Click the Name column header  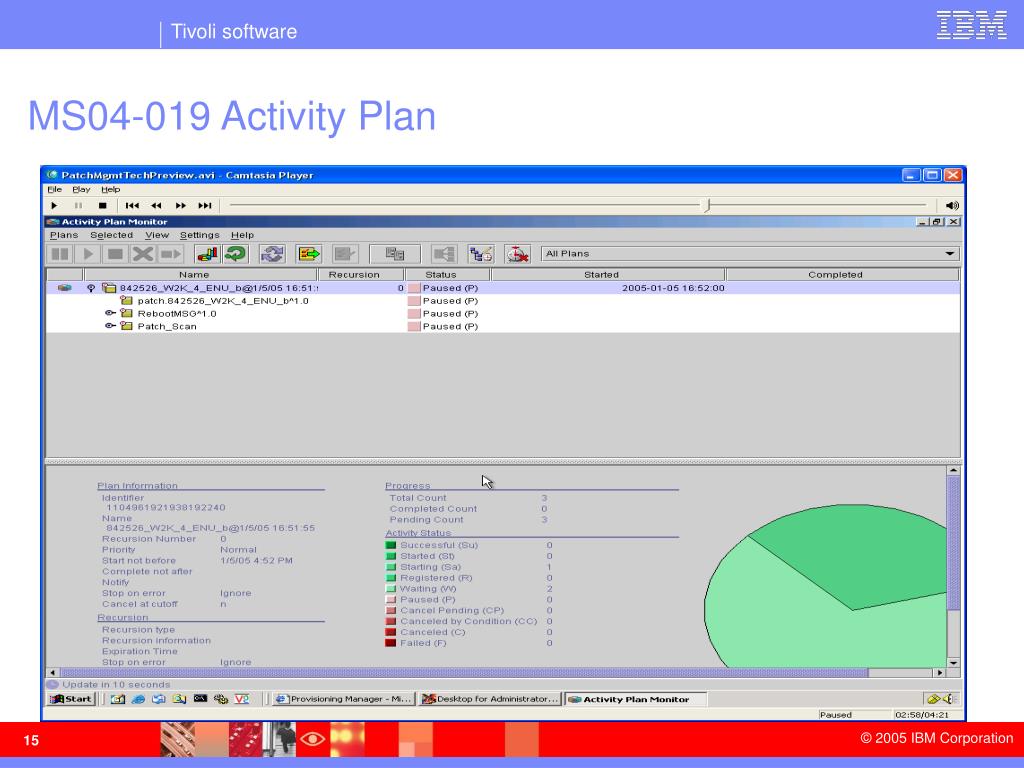200,275
